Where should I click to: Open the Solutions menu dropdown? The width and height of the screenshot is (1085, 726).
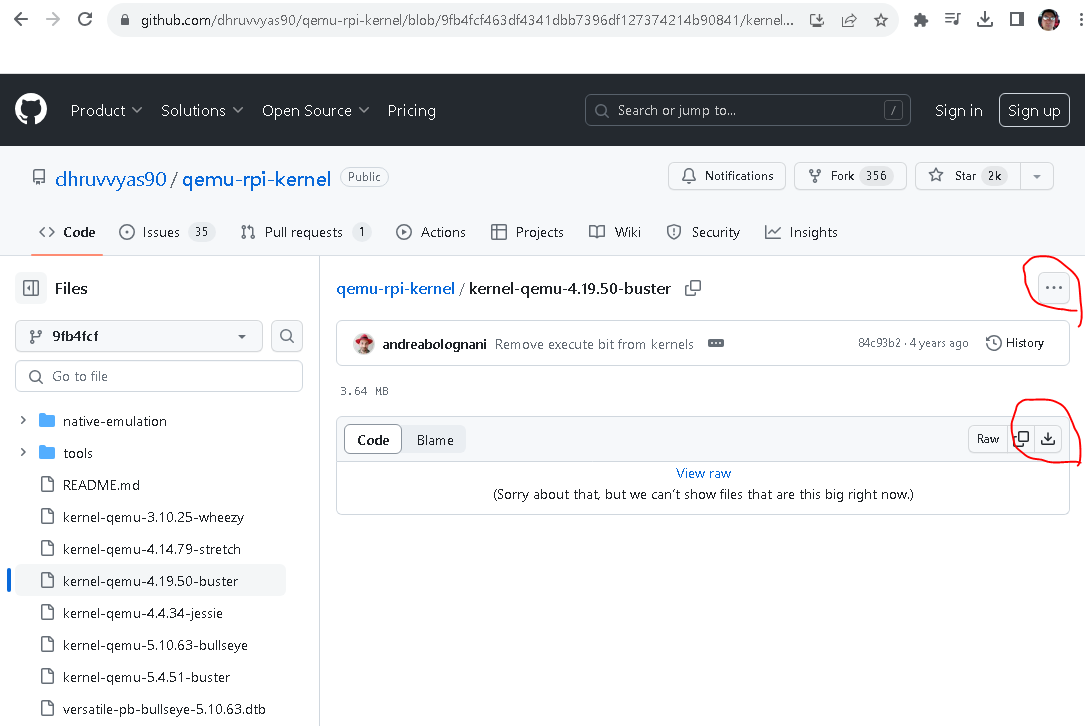[201, 111]
